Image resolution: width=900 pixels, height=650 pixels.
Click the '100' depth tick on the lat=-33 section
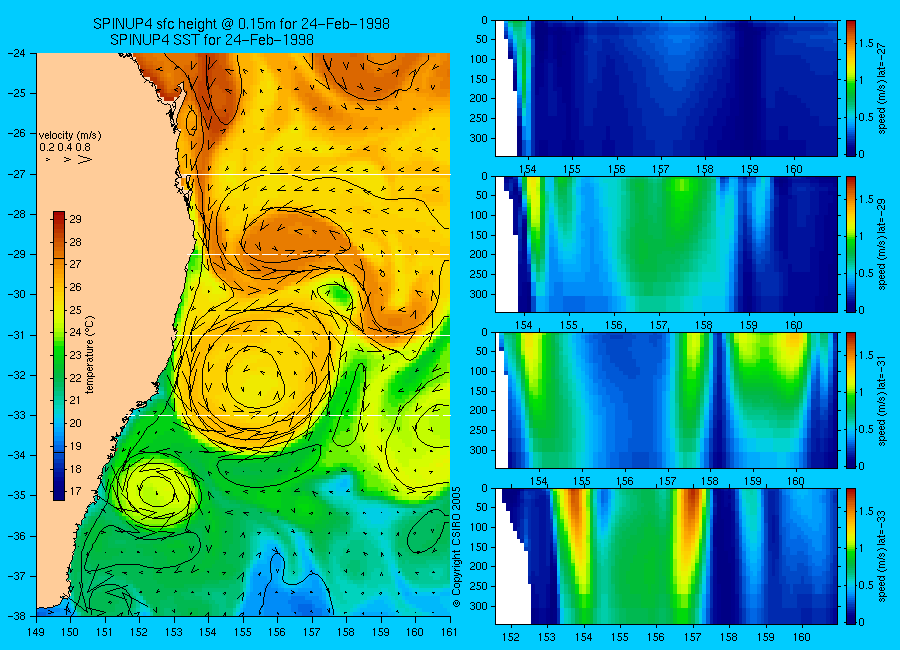pyautogui.click(x=479, y=527)
